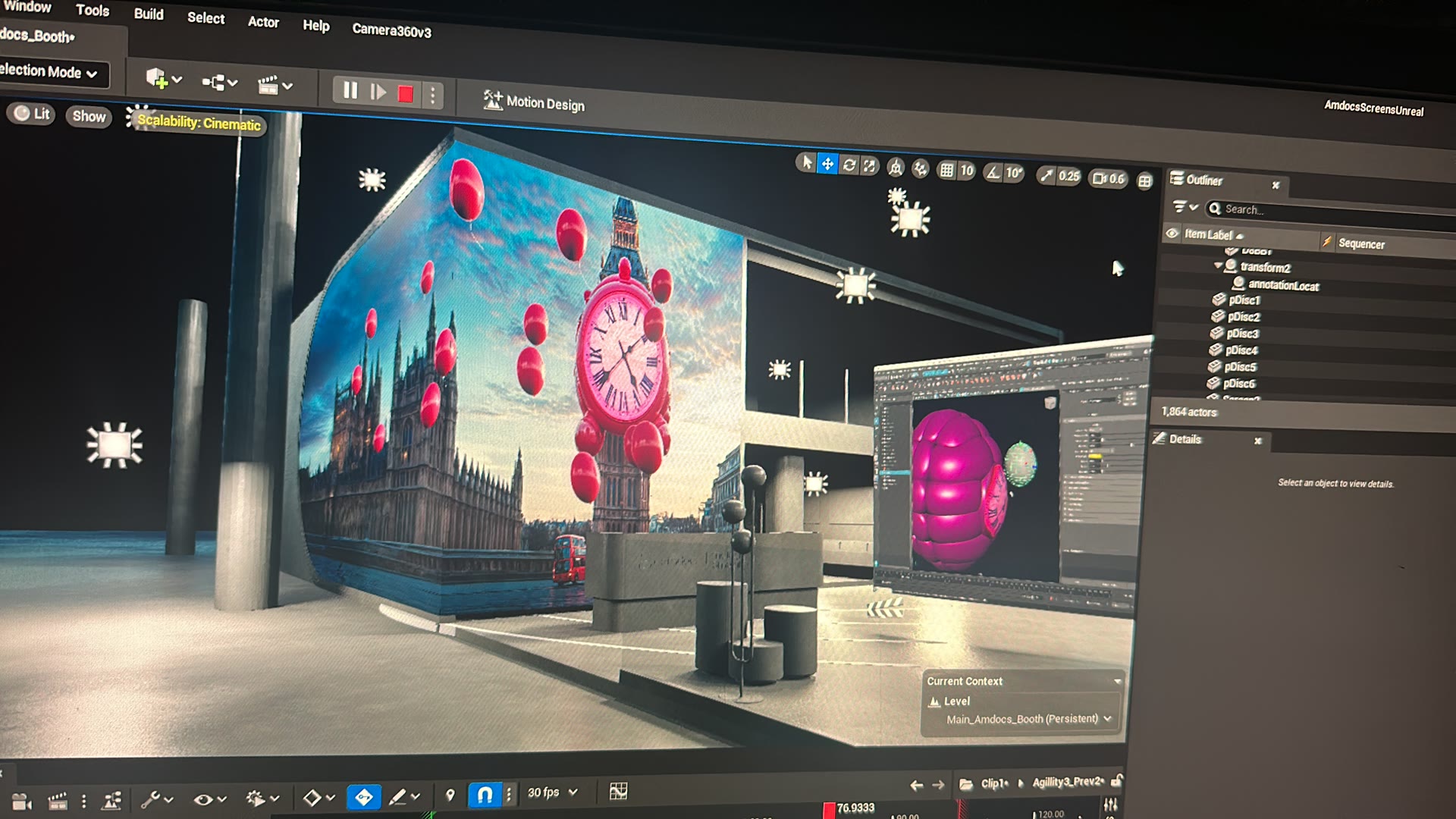Select the viewport Select (arrow) mode
The height and width of the screenshot is (819, 1456).
click(807, 162)
